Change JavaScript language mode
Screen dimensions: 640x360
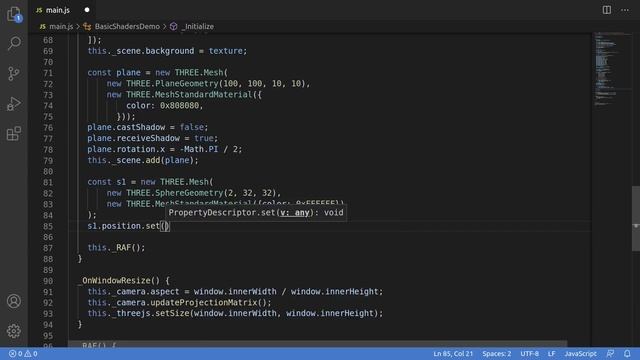coord(580,354)
